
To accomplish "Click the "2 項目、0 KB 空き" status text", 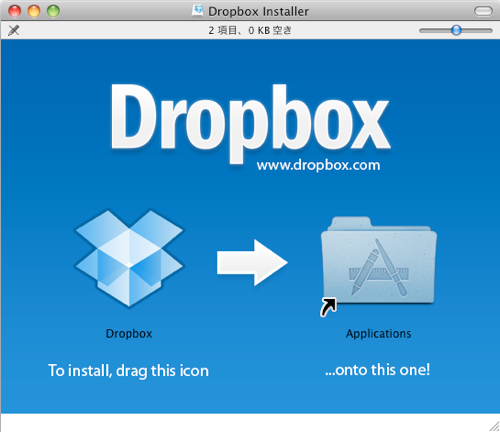I will (x=250, y=30).
